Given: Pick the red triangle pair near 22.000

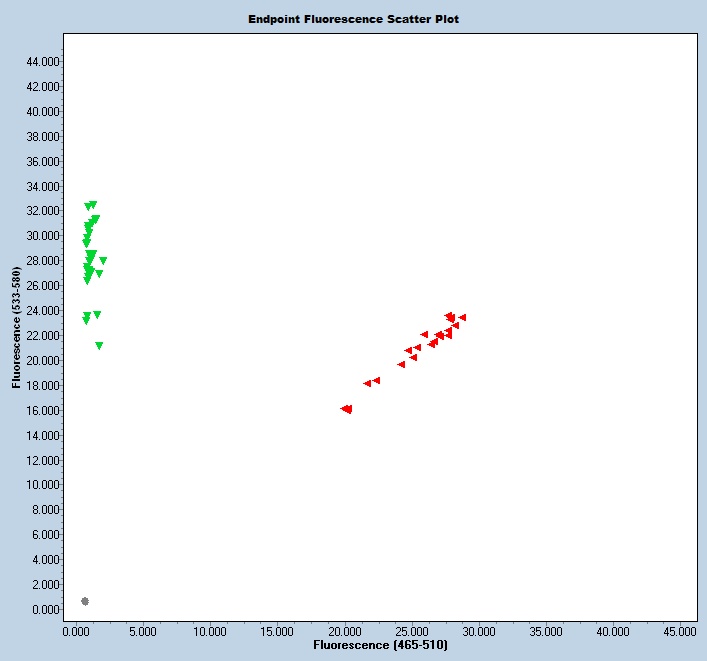Looking at the screenshot, I should click(x=372, y=382).
